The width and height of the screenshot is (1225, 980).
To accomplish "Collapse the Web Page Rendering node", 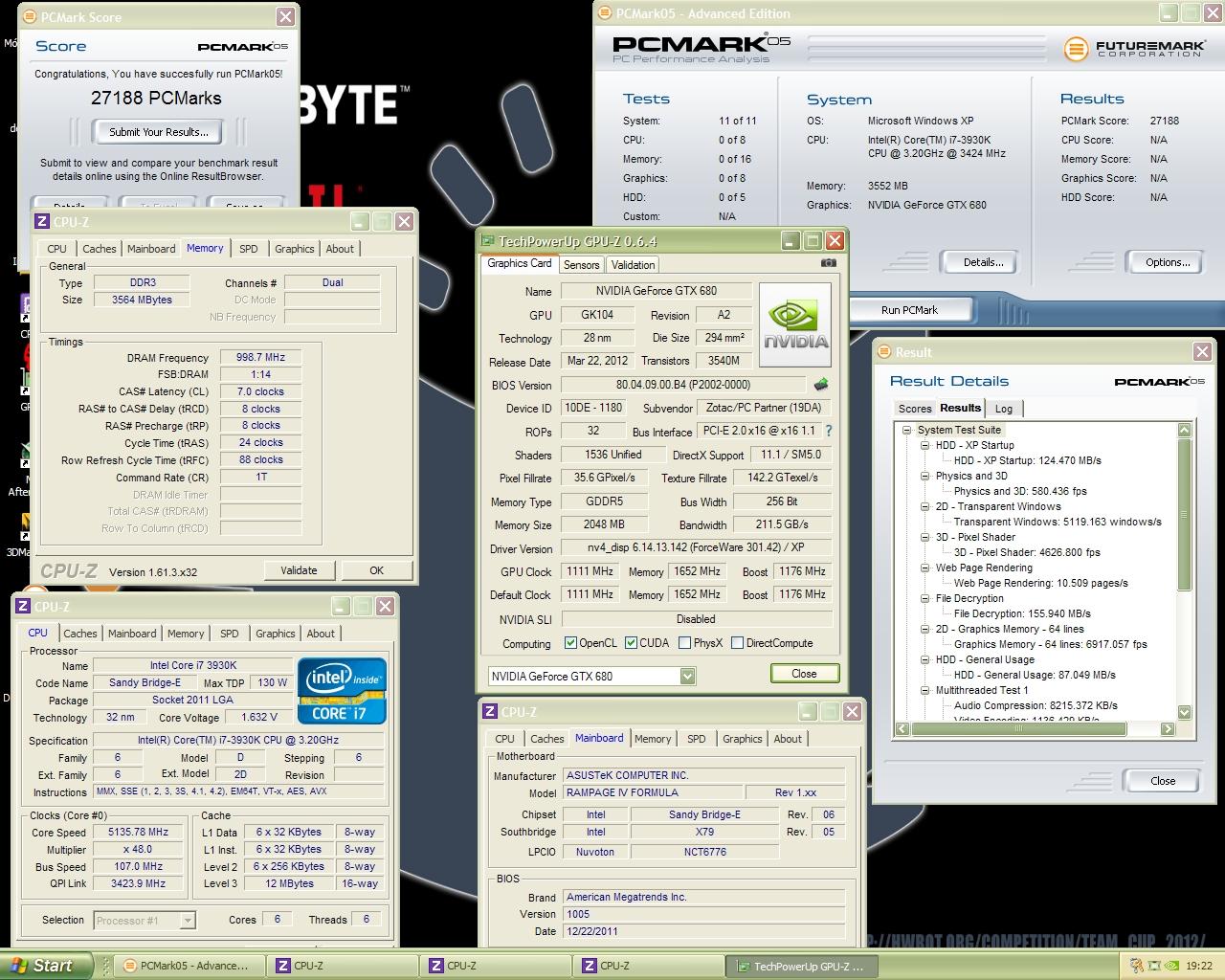I will pos(924,568).
